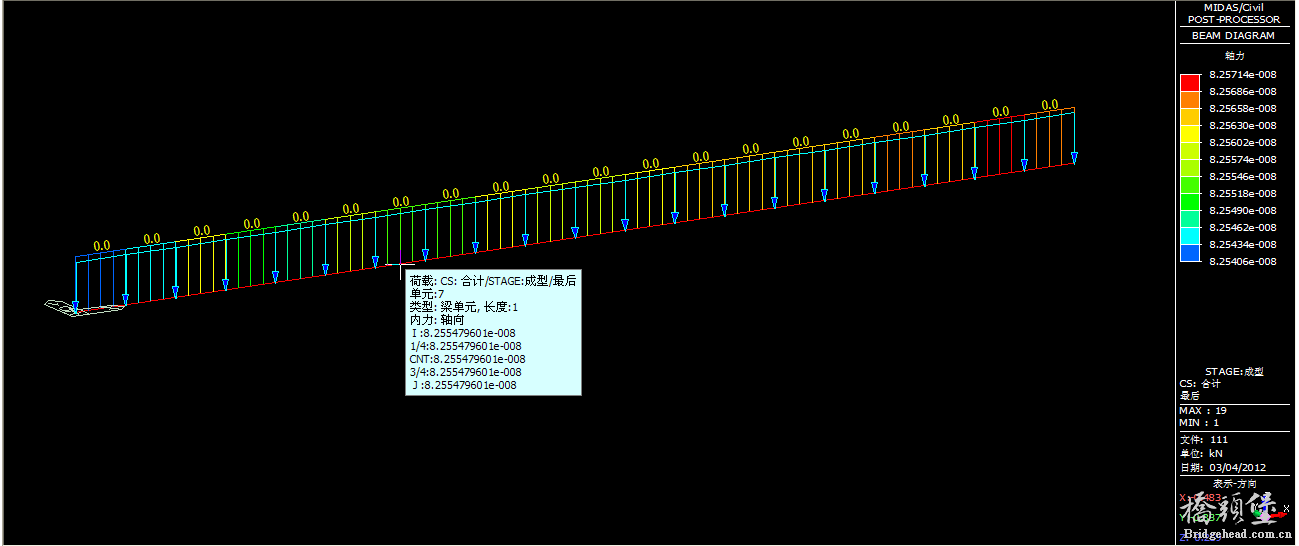This screenshot has width=1299, height=546.
Task: Click the tooltip line 类型: 梁单元, 长度:1
Action: 464,307
